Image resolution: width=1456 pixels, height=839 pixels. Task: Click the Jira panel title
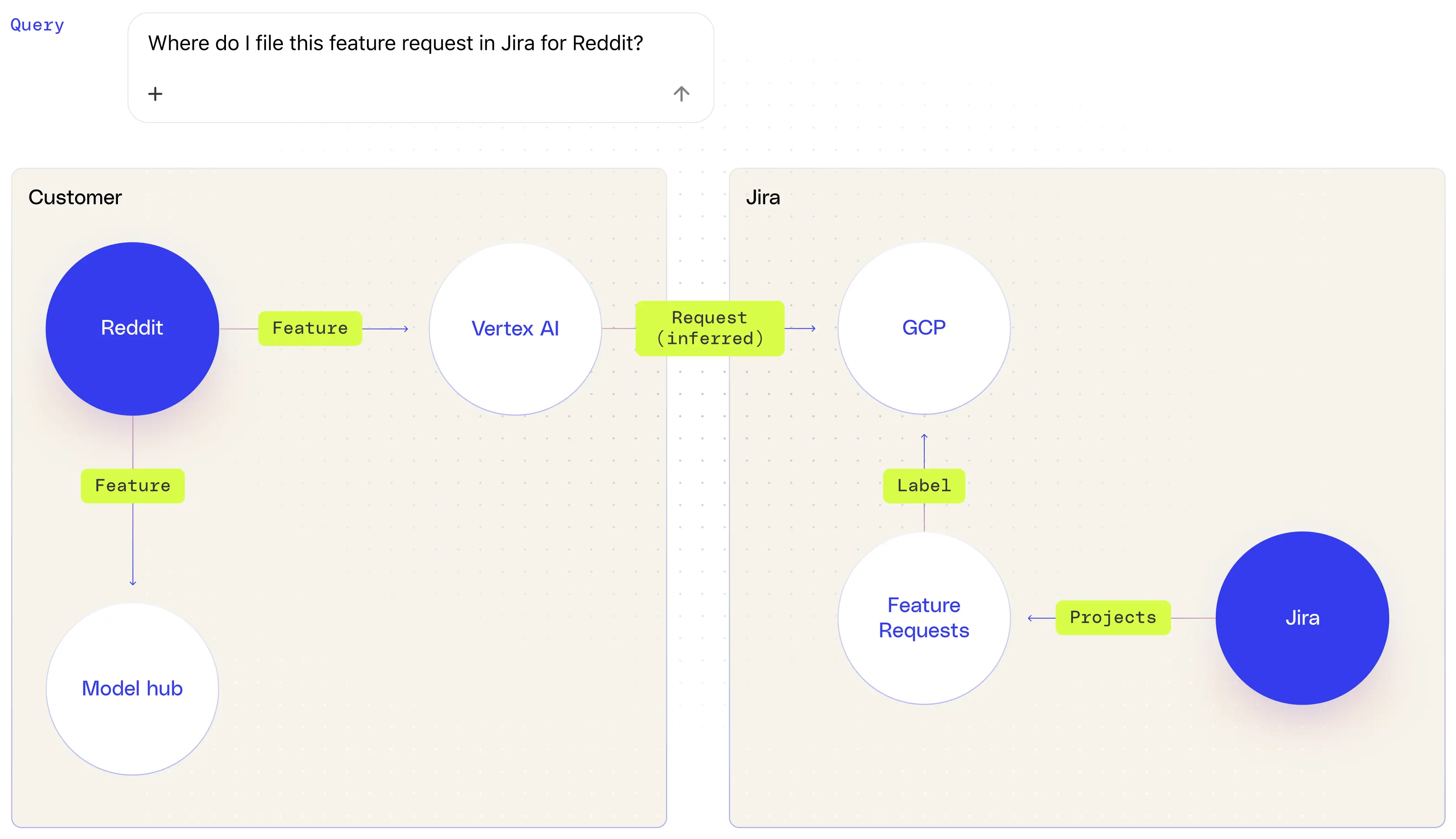(x=762, y=198)
